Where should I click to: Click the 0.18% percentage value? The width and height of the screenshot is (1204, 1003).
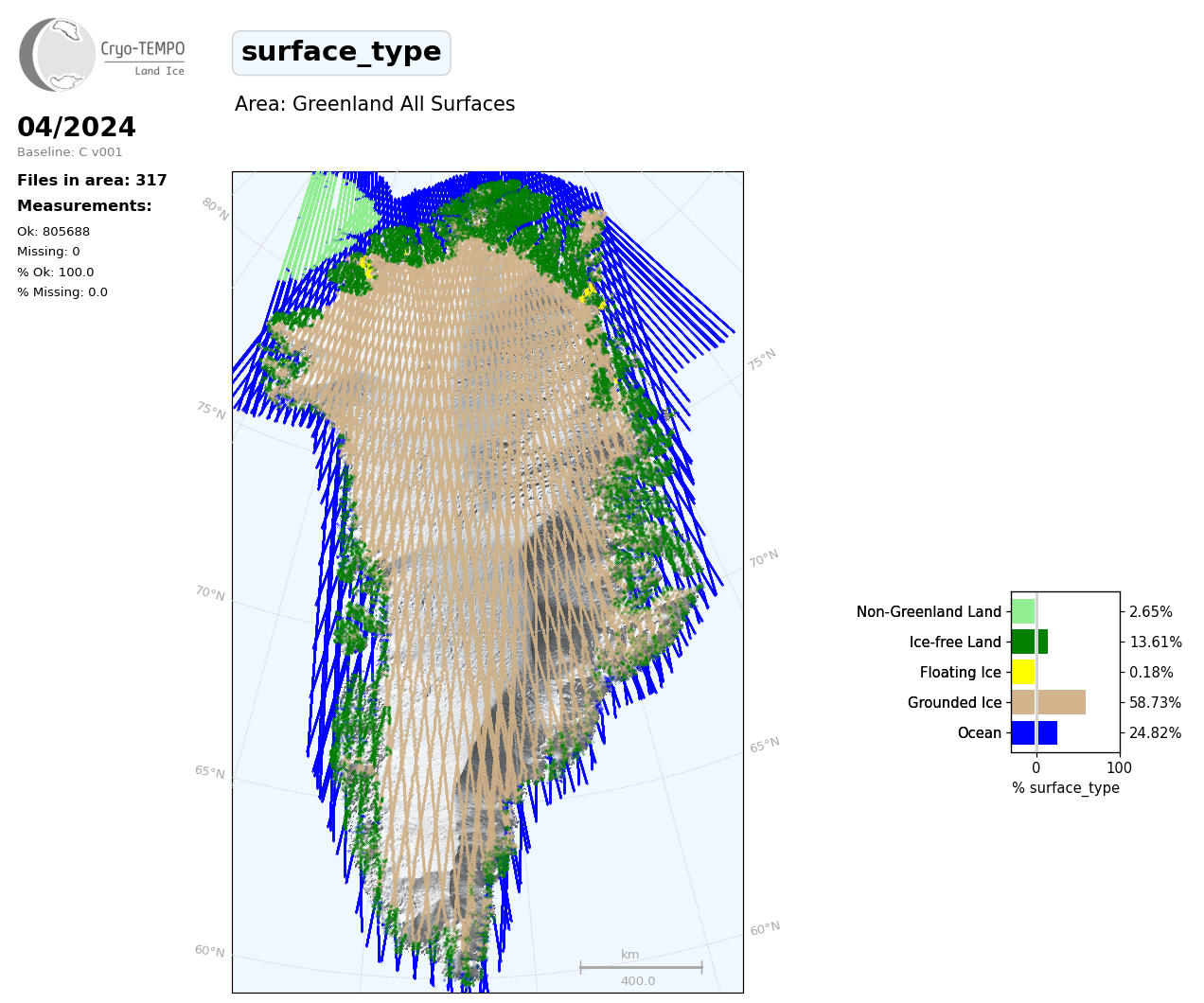click(x=1151, y=673)
